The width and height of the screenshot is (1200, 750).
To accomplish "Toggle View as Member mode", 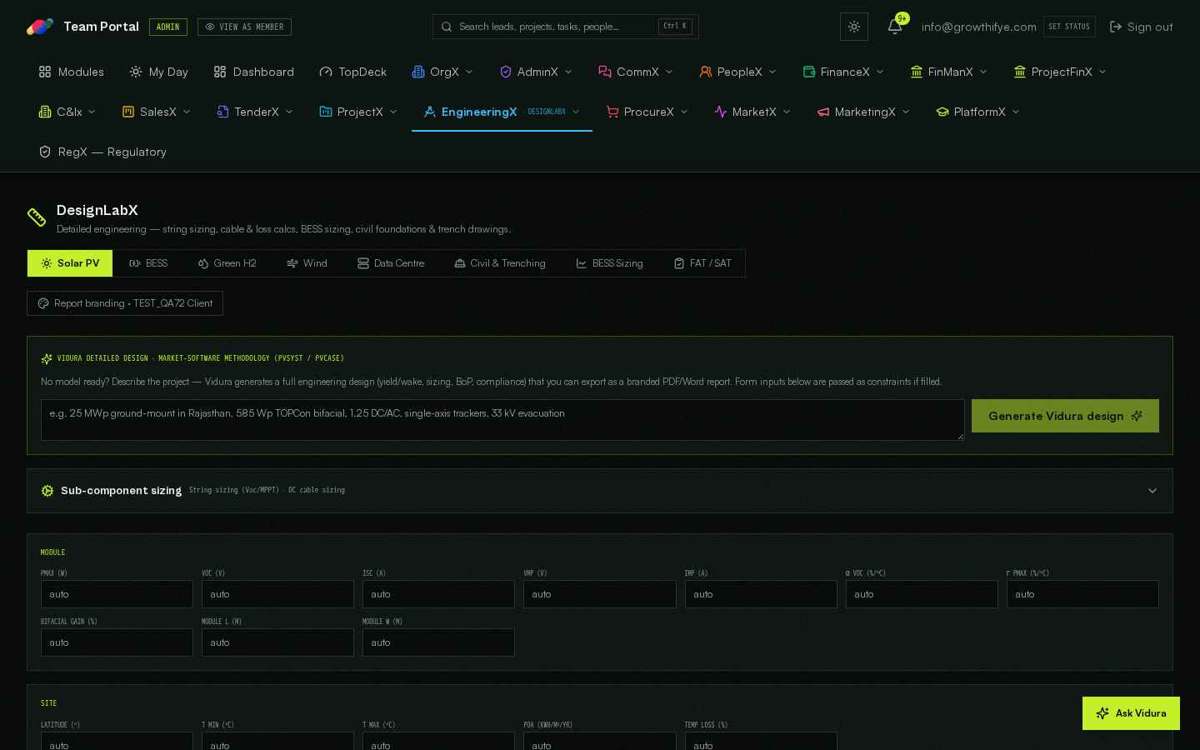I will pyautogui.click(x=245, y=27).
